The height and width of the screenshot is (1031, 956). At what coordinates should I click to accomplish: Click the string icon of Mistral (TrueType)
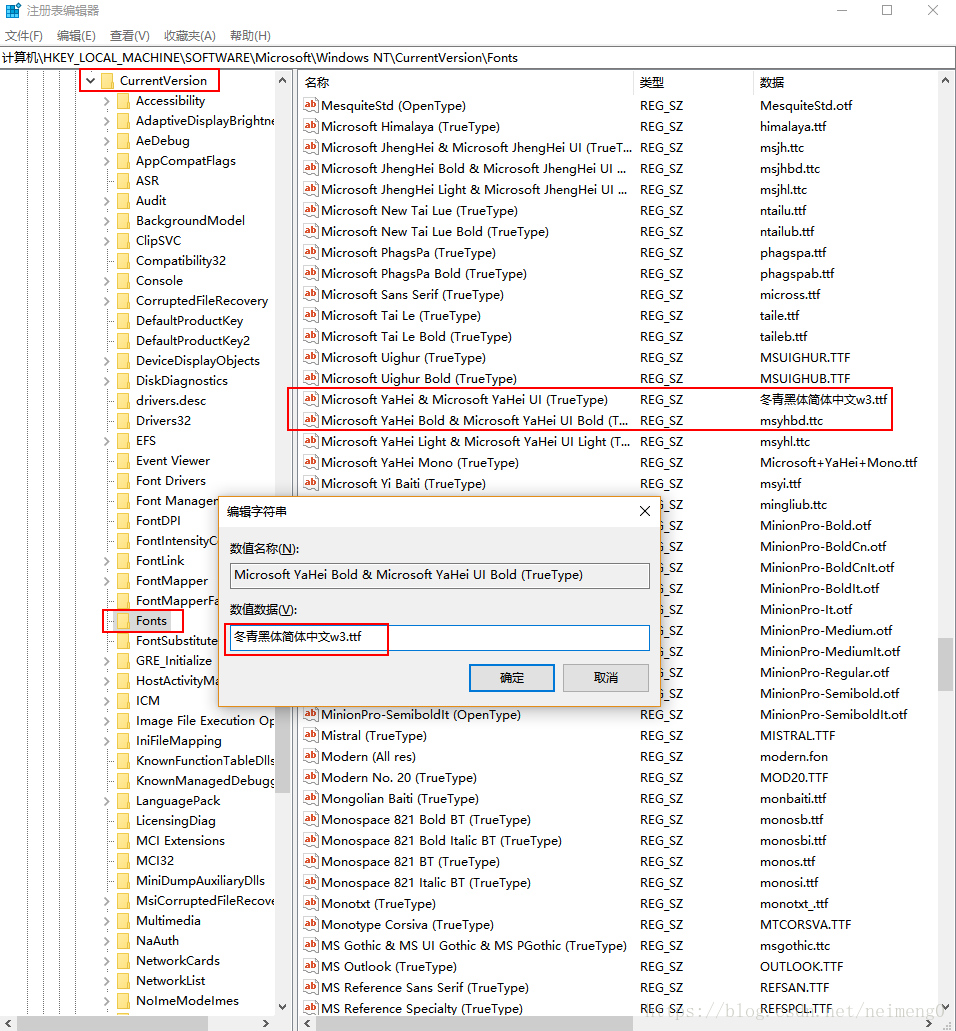pyautogui.click(x=310, y=735)
